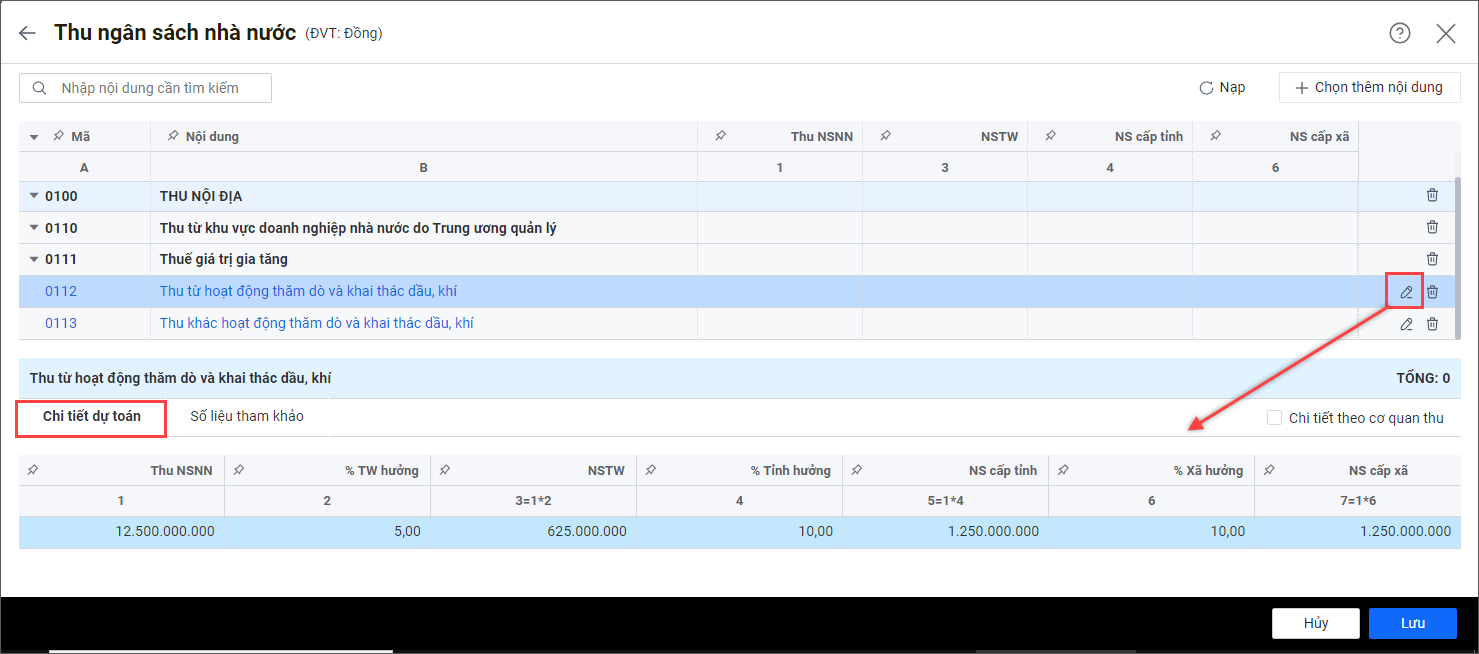This screenshot has width=1479, height=654.
Task: Collapse the 0111 tree row
Action: pyautogui.click(x=34, y=260)
